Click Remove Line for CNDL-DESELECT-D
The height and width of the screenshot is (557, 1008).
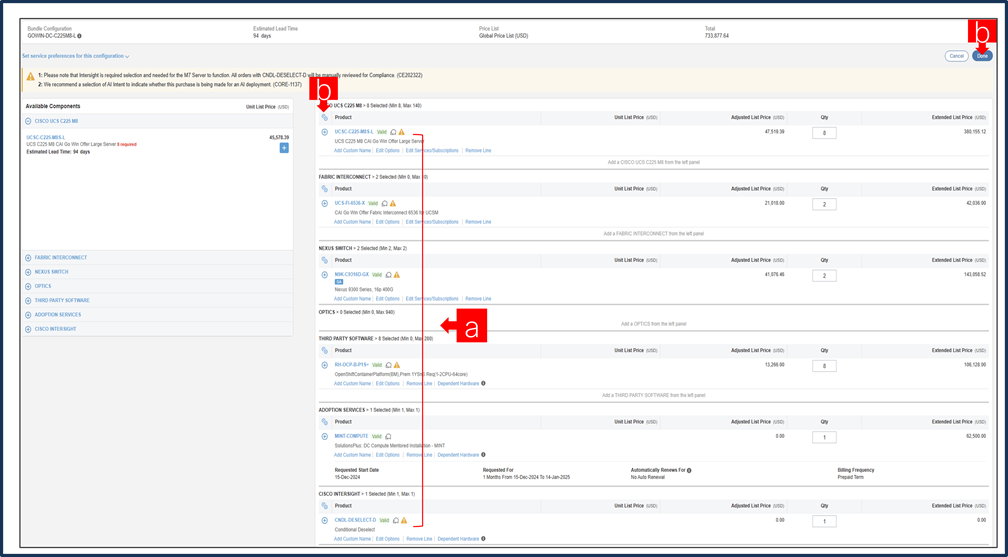click(419, 539)
